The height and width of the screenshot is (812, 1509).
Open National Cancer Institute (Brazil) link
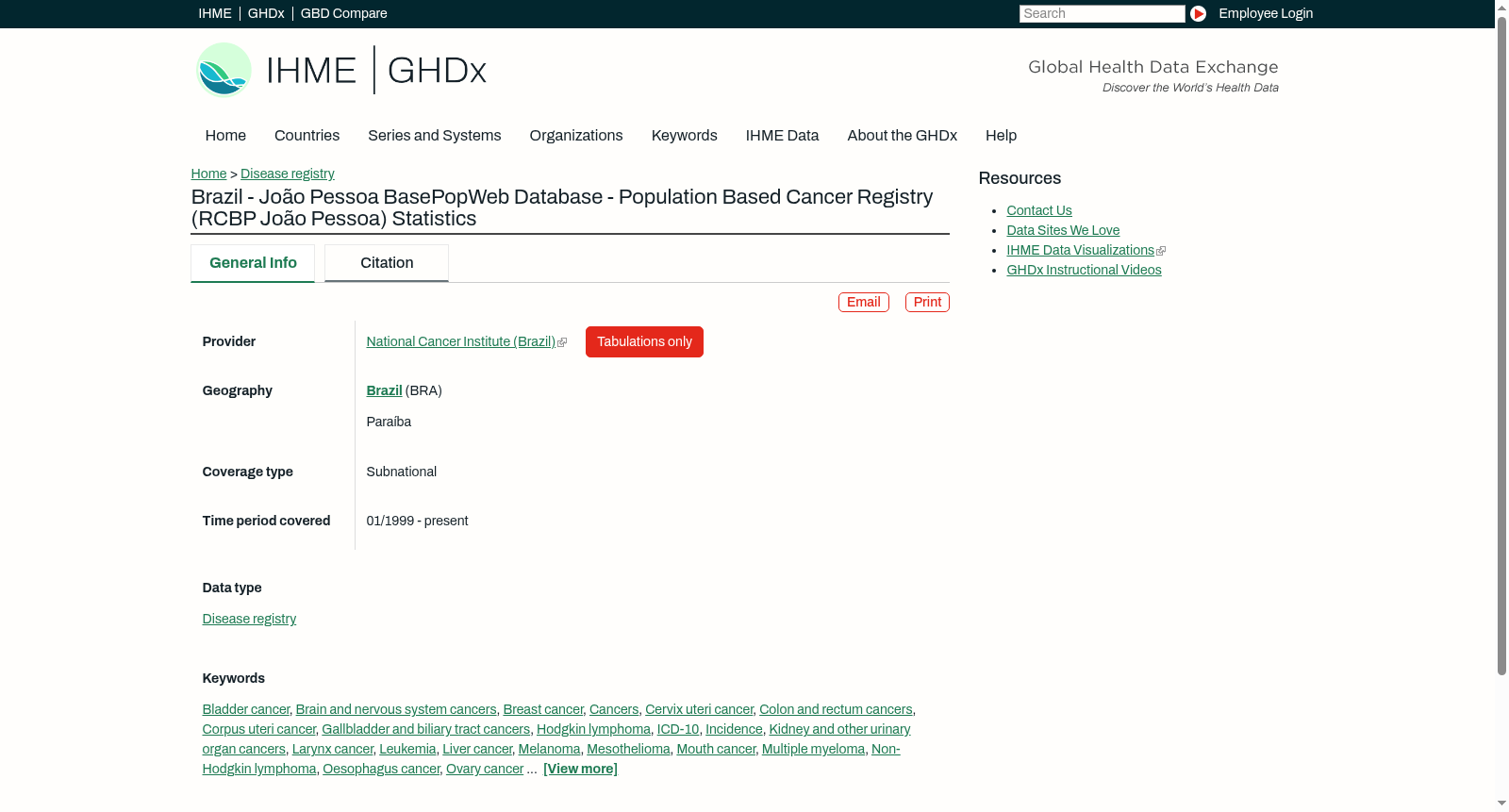point(461,341)
